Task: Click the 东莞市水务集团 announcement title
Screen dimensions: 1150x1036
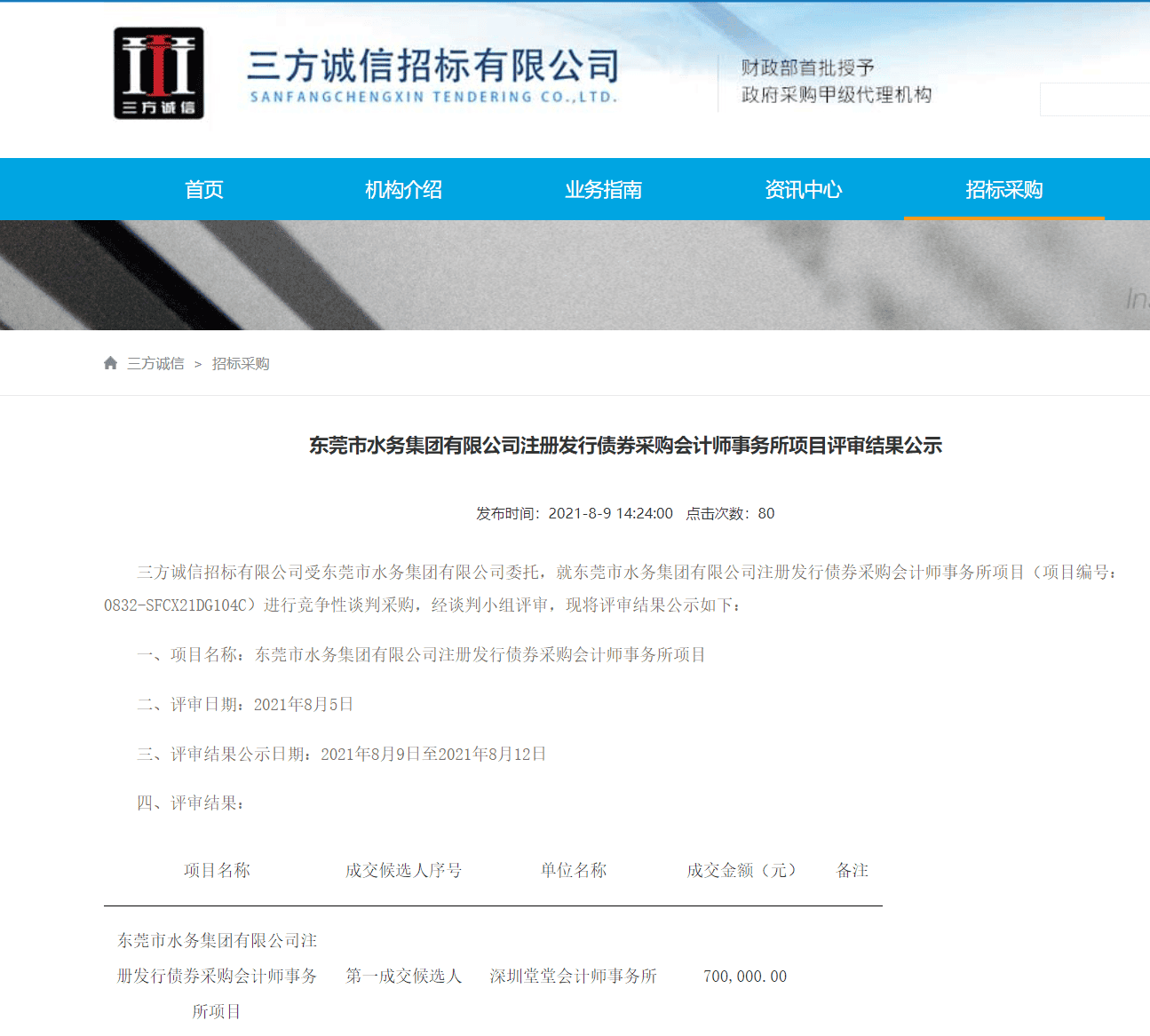Action: tap(624, 446)
